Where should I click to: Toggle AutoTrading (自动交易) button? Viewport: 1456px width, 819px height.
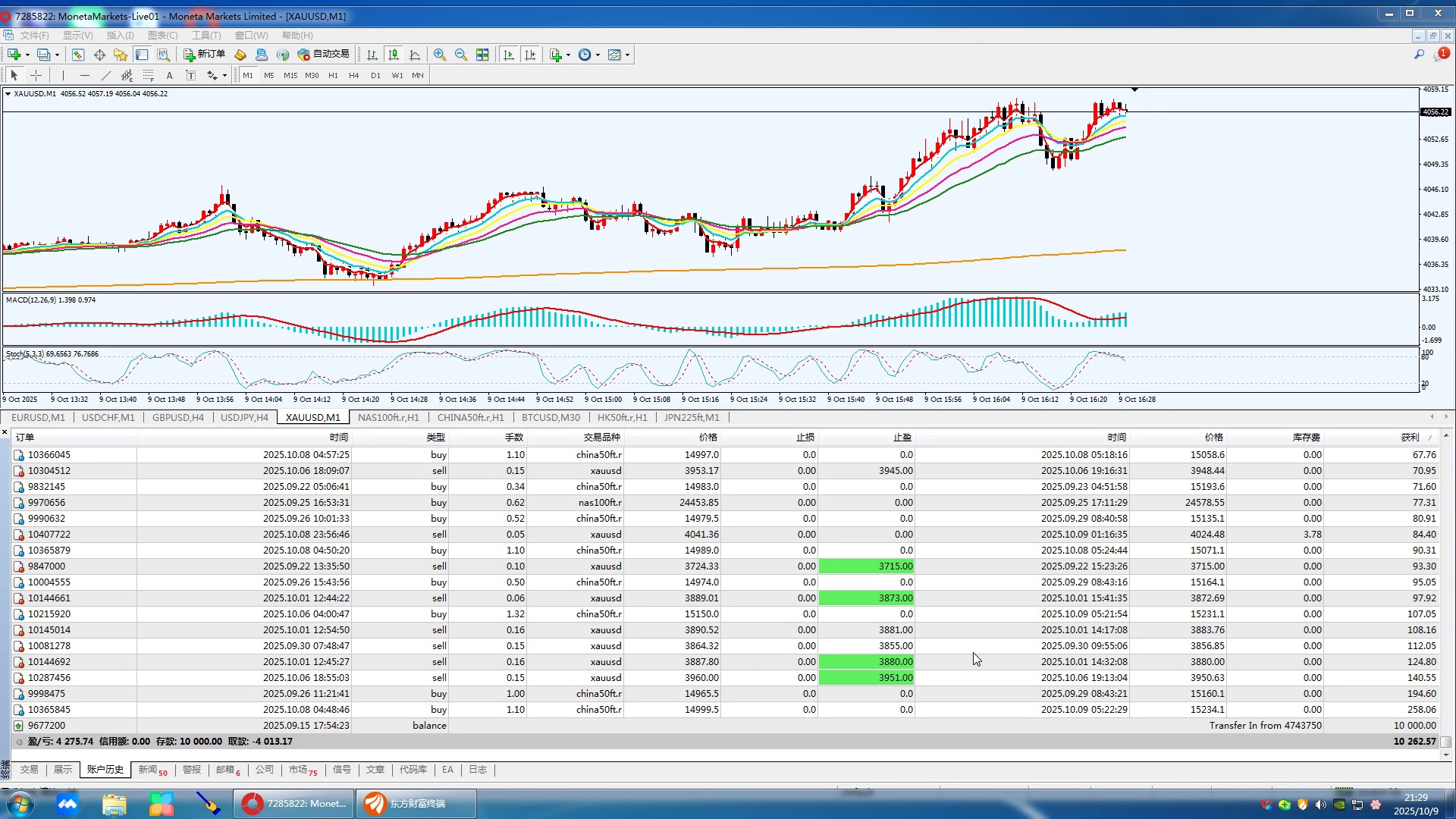coord(324,54)
